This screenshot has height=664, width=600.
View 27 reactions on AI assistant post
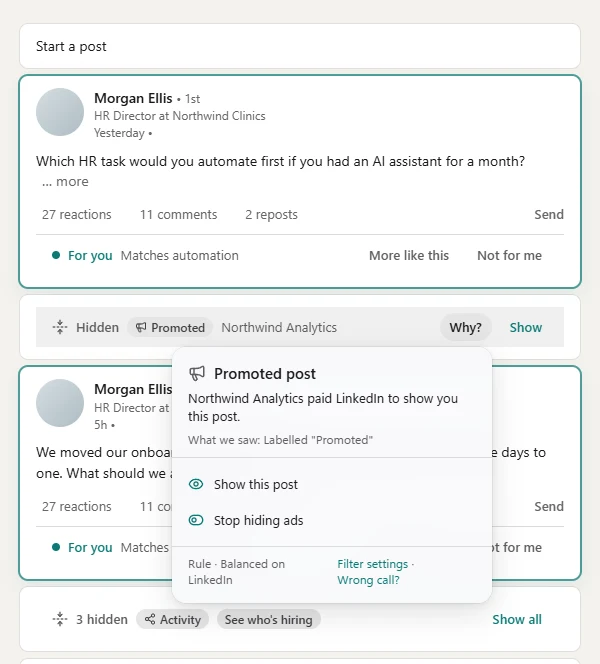(x=77, y=215)
